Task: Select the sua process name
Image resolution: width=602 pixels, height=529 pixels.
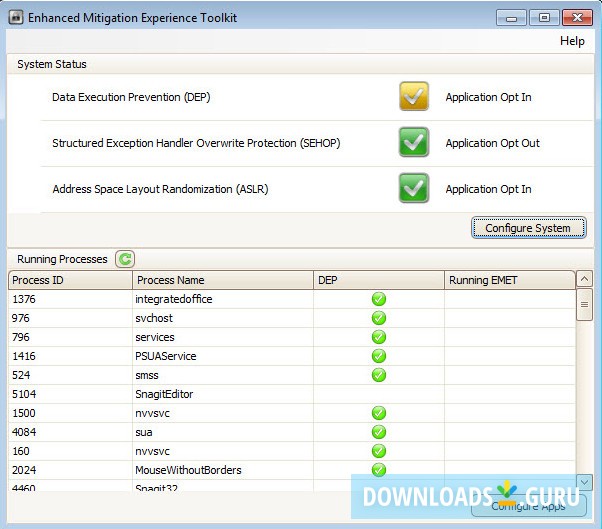Action: [144, 432]
